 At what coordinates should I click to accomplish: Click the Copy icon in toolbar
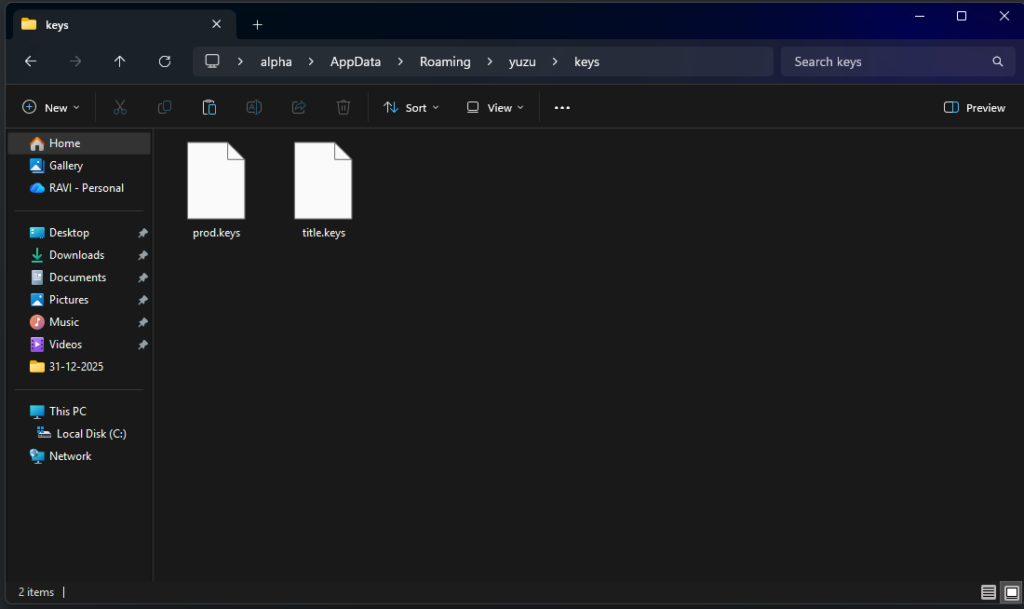(164, 107)
